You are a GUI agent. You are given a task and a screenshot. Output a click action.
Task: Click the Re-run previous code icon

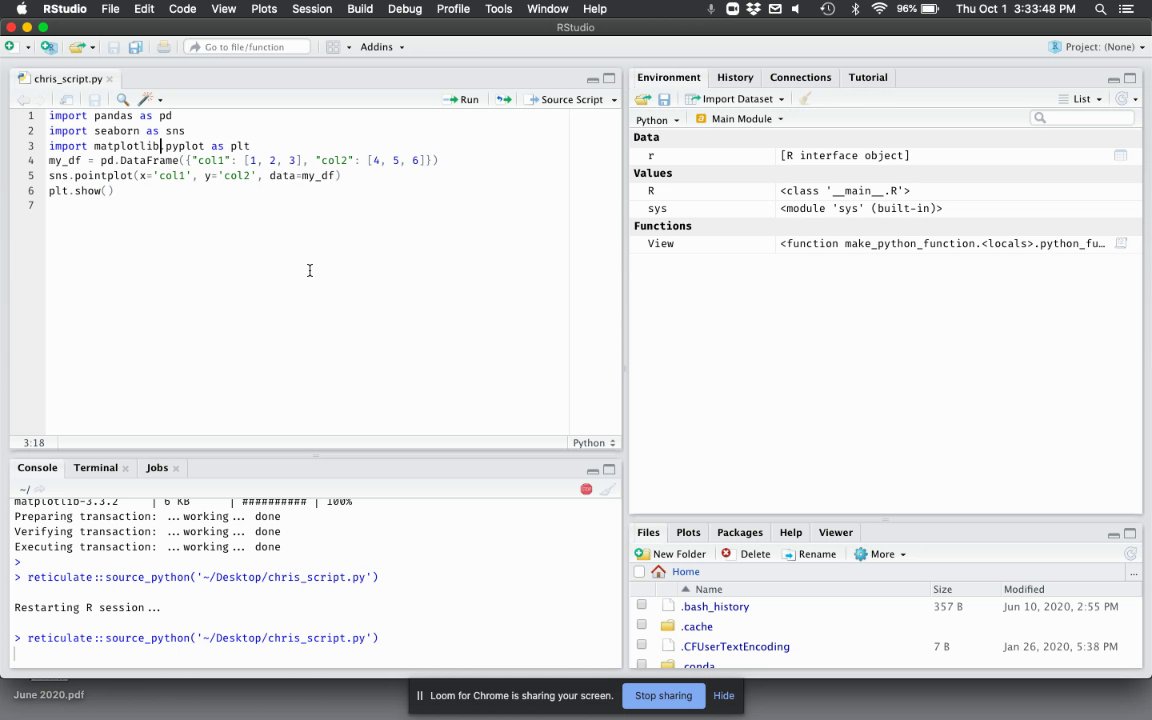tap(503, 99)
